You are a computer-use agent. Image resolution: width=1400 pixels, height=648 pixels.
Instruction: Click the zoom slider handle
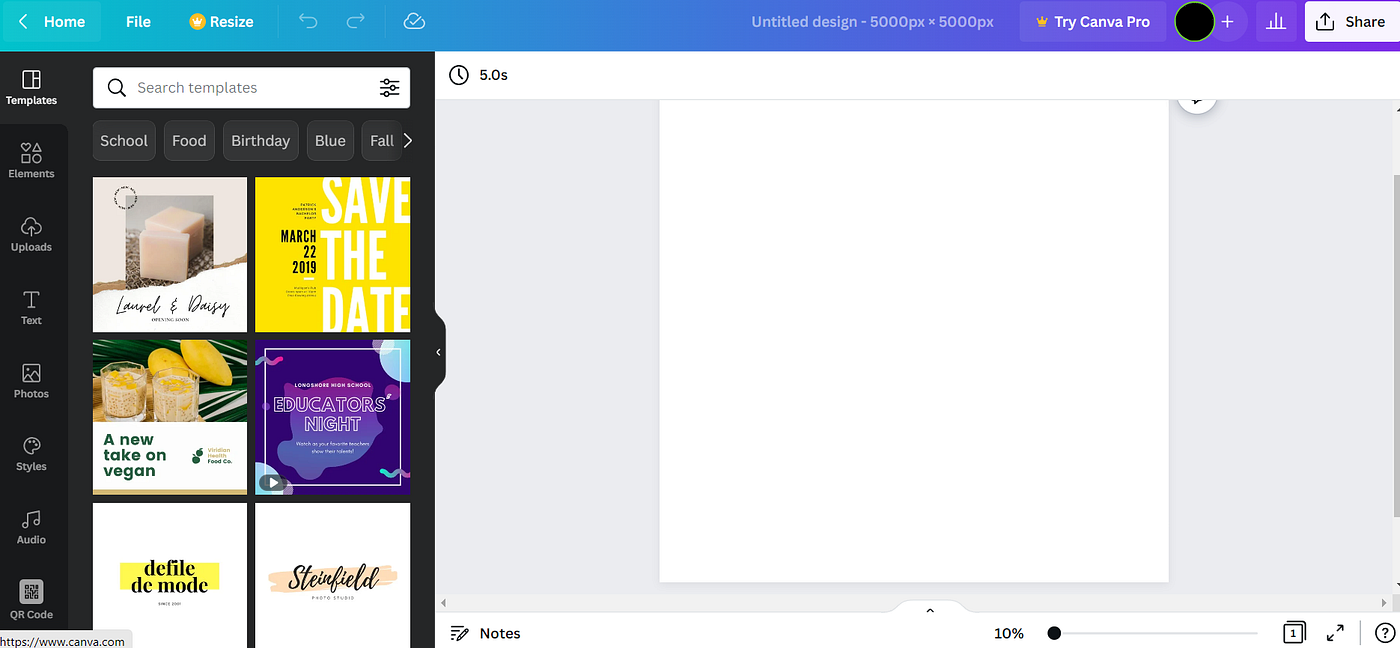click(1054, 633)
